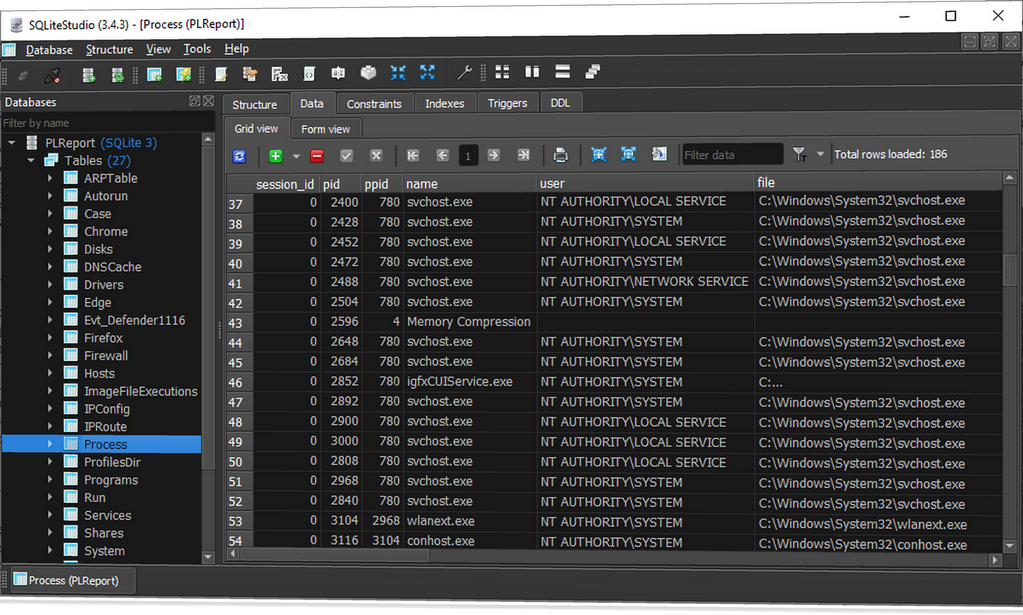Open filter mode dropdown arrow
The width and height of the screenshot is (1023, 615).
[x=820, y=155]
